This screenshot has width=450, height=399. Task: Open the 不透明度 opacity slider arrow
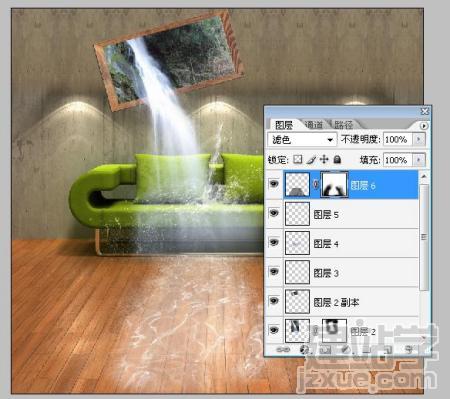419,139
